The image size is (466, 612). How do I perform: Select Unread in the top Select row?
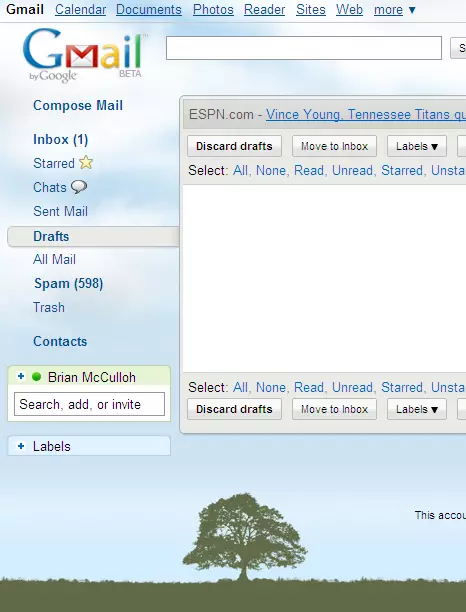[x=352, y=171]
